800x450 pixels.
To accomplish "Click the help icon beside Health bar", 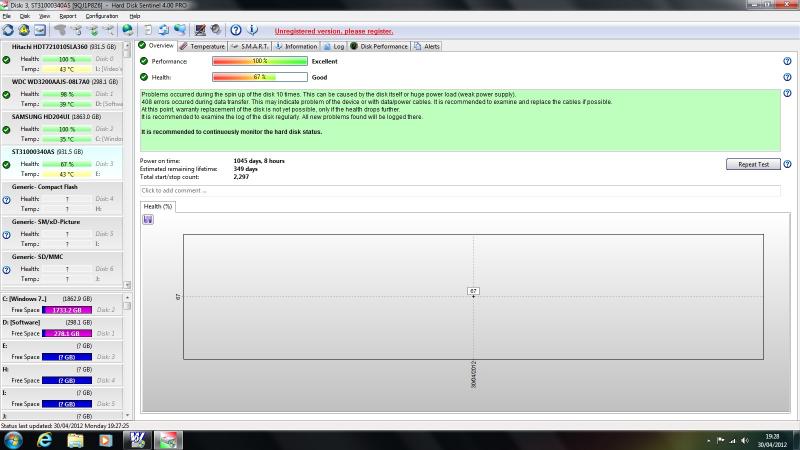I will pos(787,77).
